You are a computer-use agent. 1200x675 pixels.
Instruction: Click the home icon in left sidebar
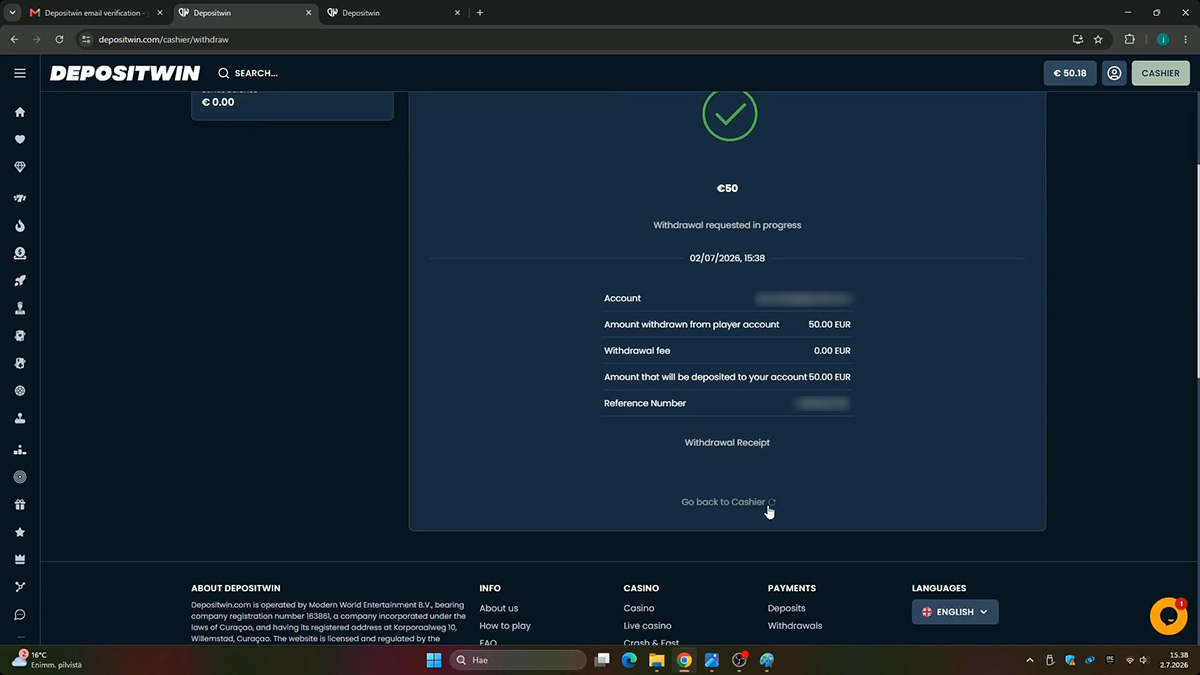(x=20, y=112)
